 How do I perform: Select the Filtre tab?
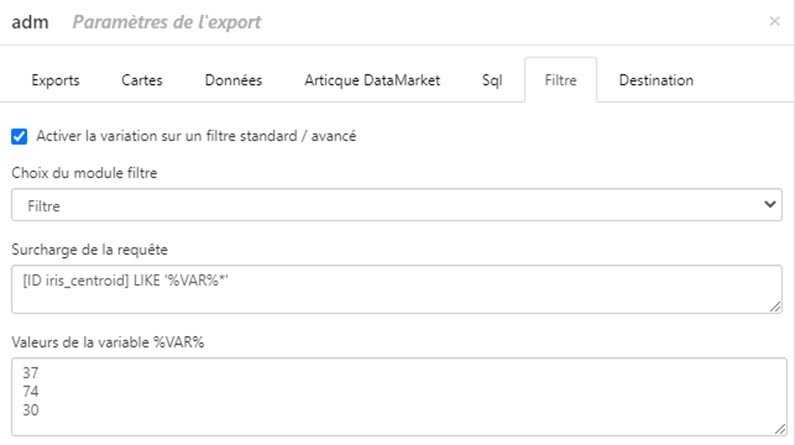(x=560, y=80)
